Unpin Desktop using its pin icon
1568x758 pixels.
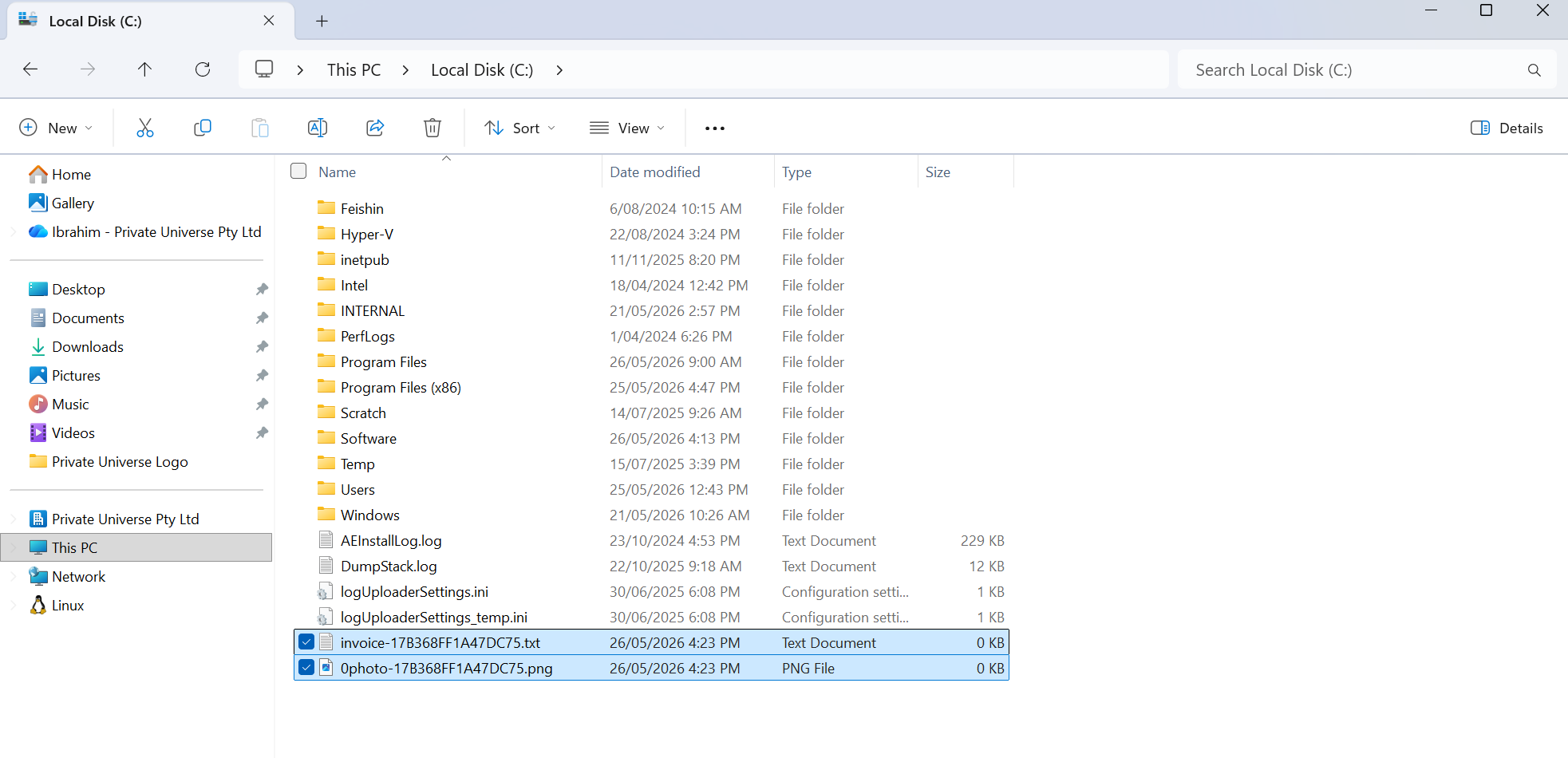point(262,289)
